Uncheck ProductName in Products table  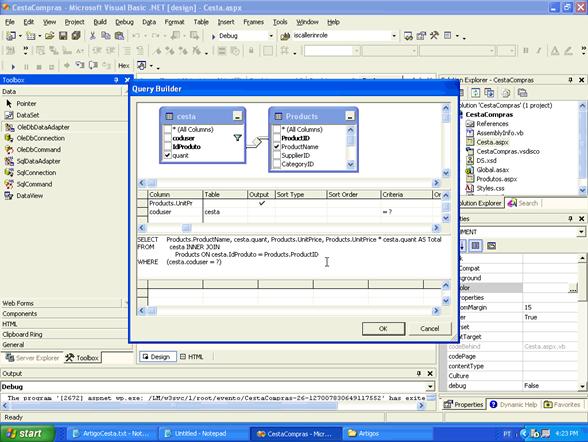coord(277,147)
